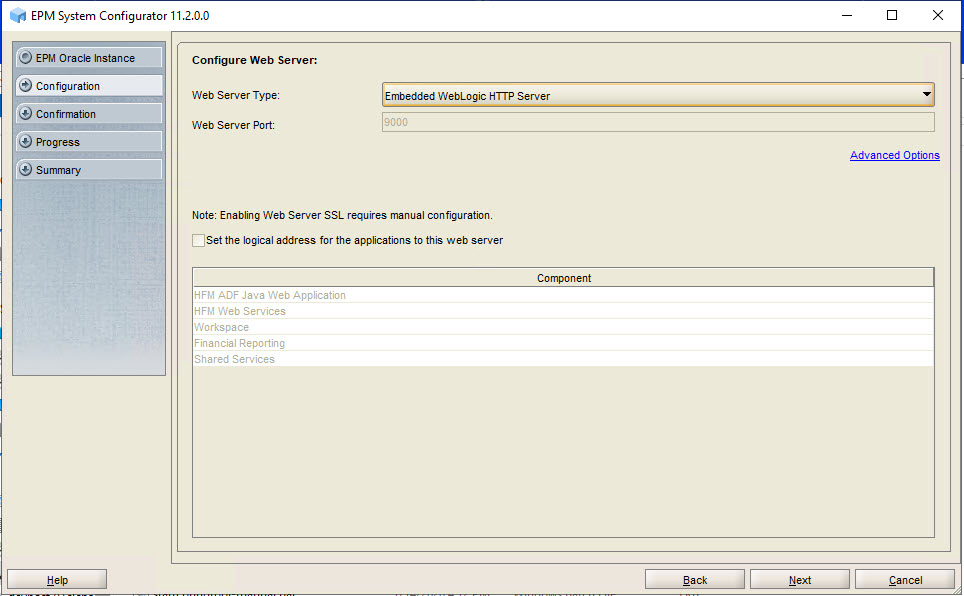Click the Configuration step arrow icon

[x=25, y=85]
